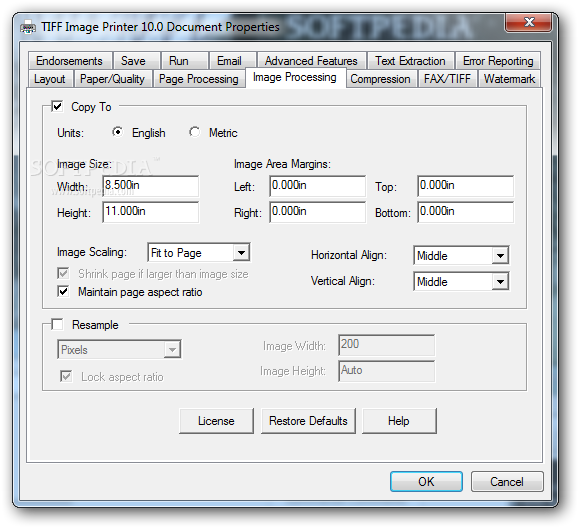
Task: Click the printer icon in title bar
Action: (28, 28)
